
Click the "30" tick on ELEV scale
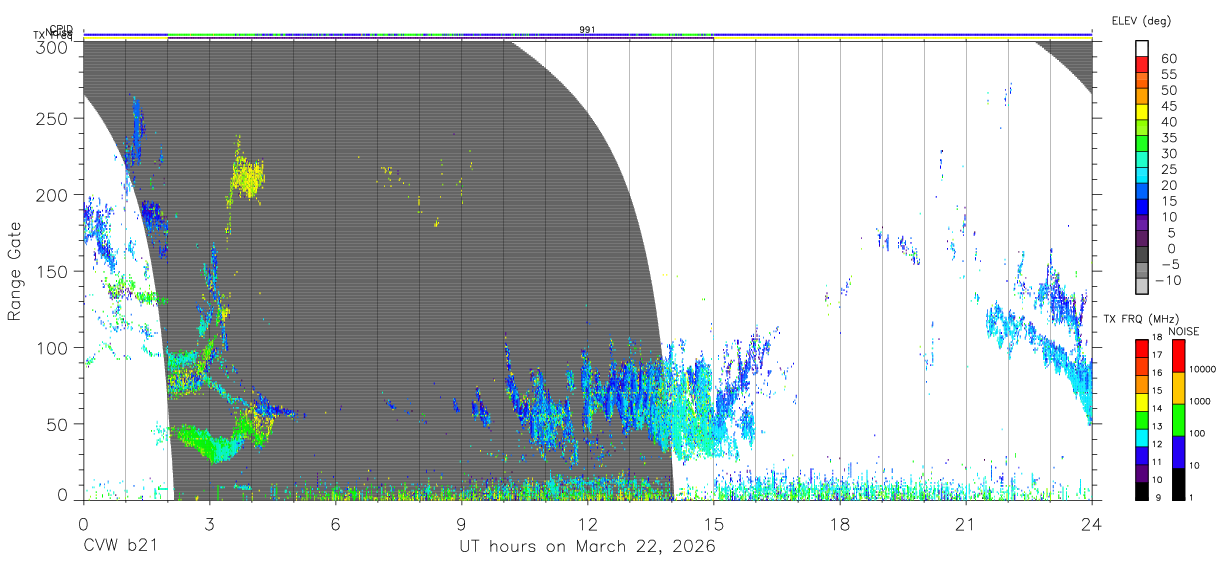coord(1169,153)
